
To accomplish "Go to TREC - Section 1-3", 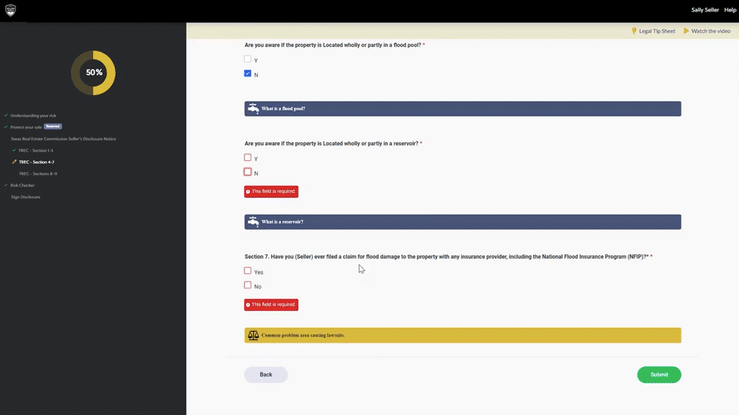I will [36, 151].
